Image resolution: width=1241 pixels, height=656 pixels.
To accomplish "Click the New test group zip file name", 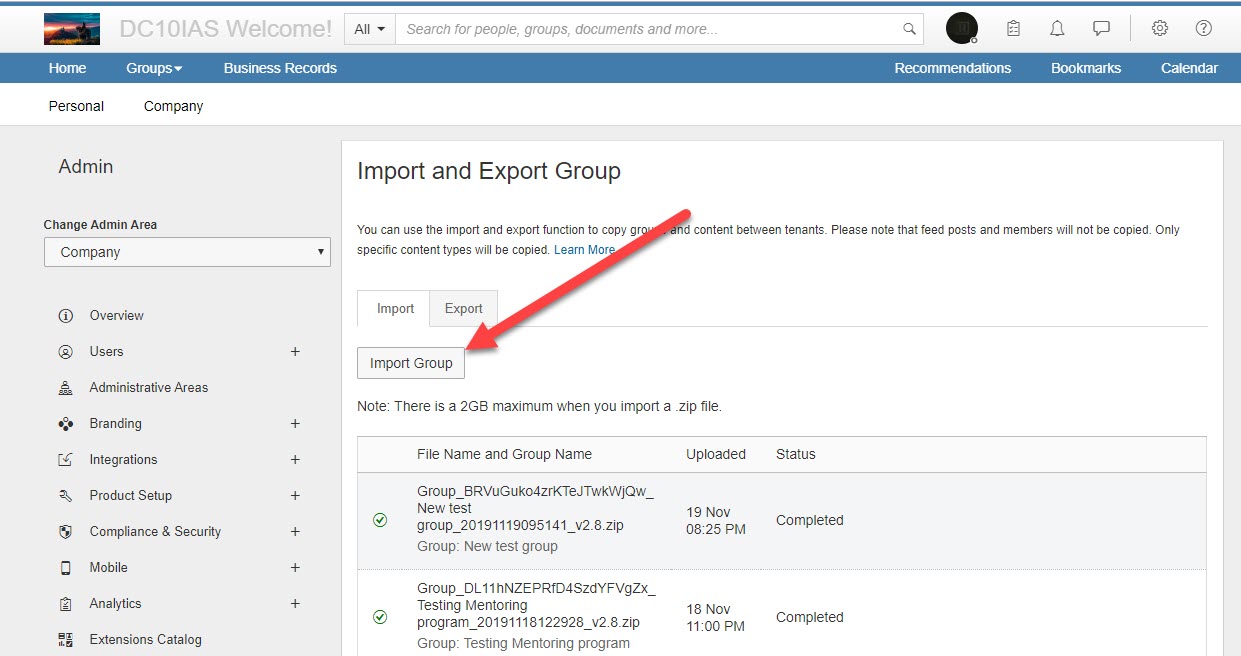I will pos(536,508).
